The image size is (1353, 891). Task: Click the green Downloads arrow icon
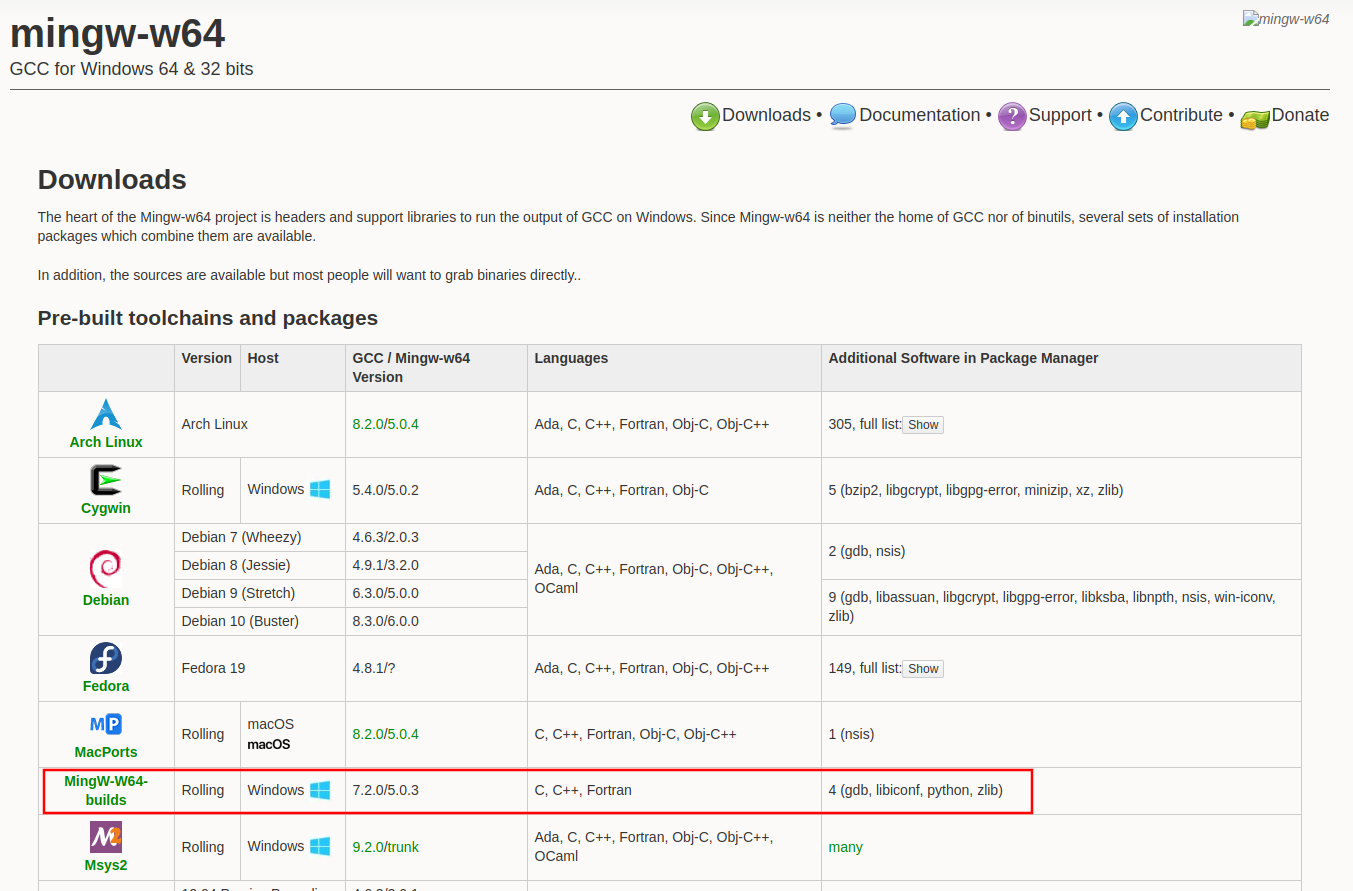coord(705,117)
